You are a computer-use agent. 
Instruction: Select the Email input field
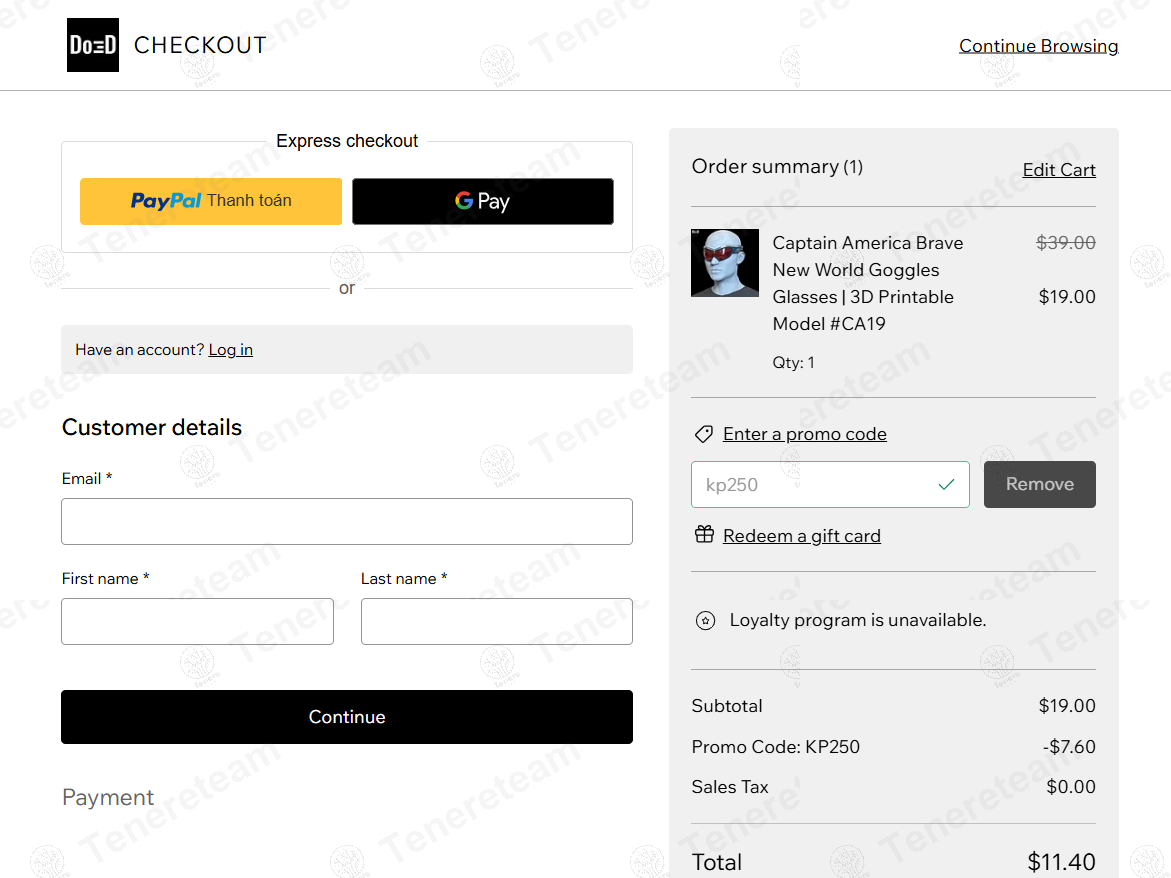(347, 521)
